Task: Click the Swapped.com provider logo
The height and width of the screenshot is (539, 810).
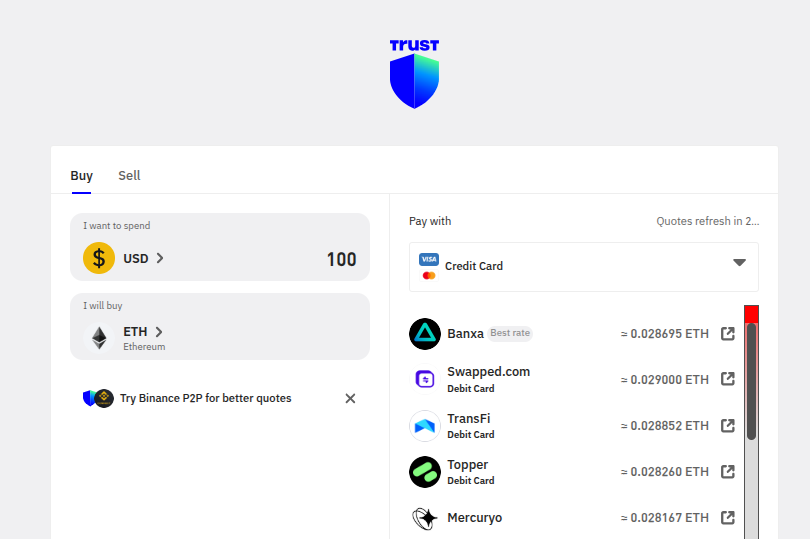Action: click(x=425, y=380)
